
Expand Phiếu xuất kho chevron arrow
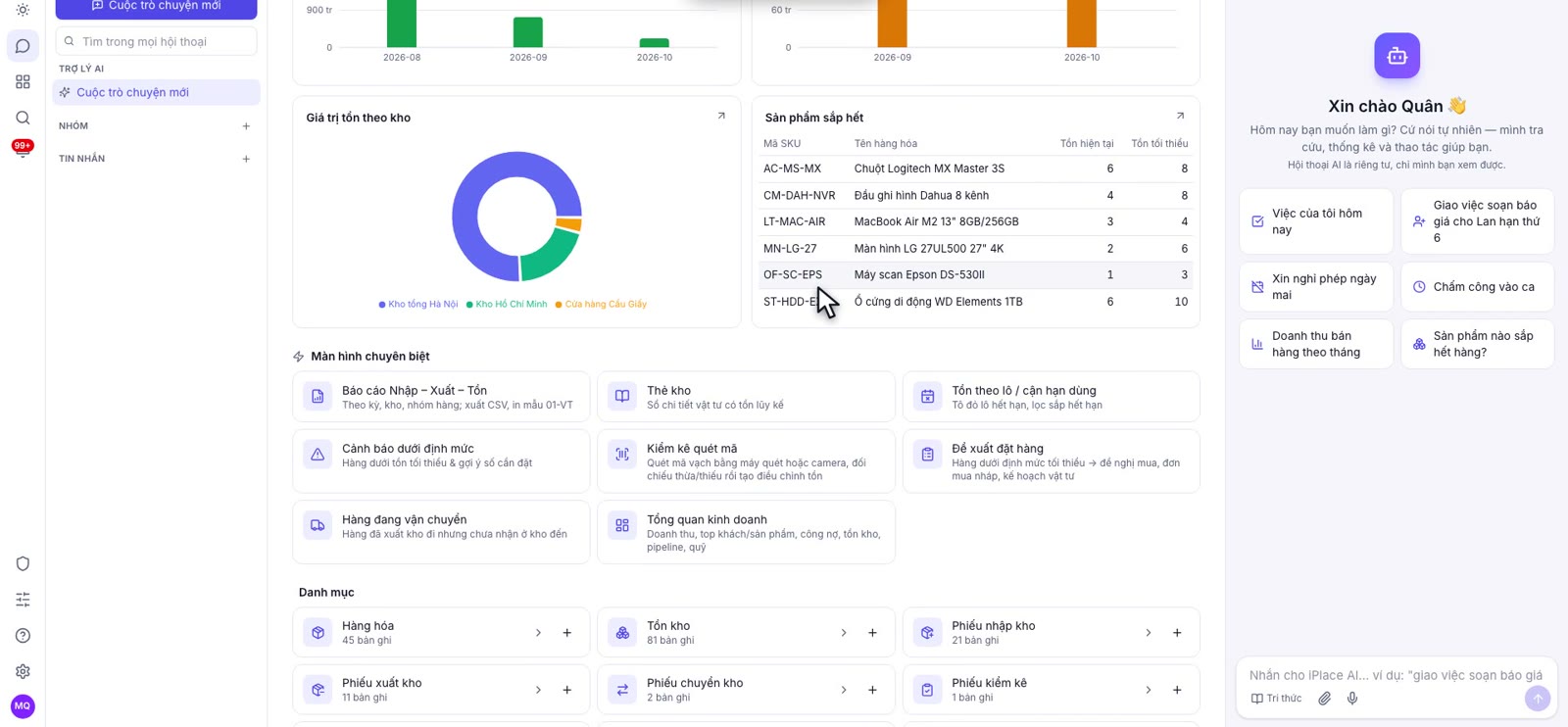pyautogui.click(x=538, y=690)
